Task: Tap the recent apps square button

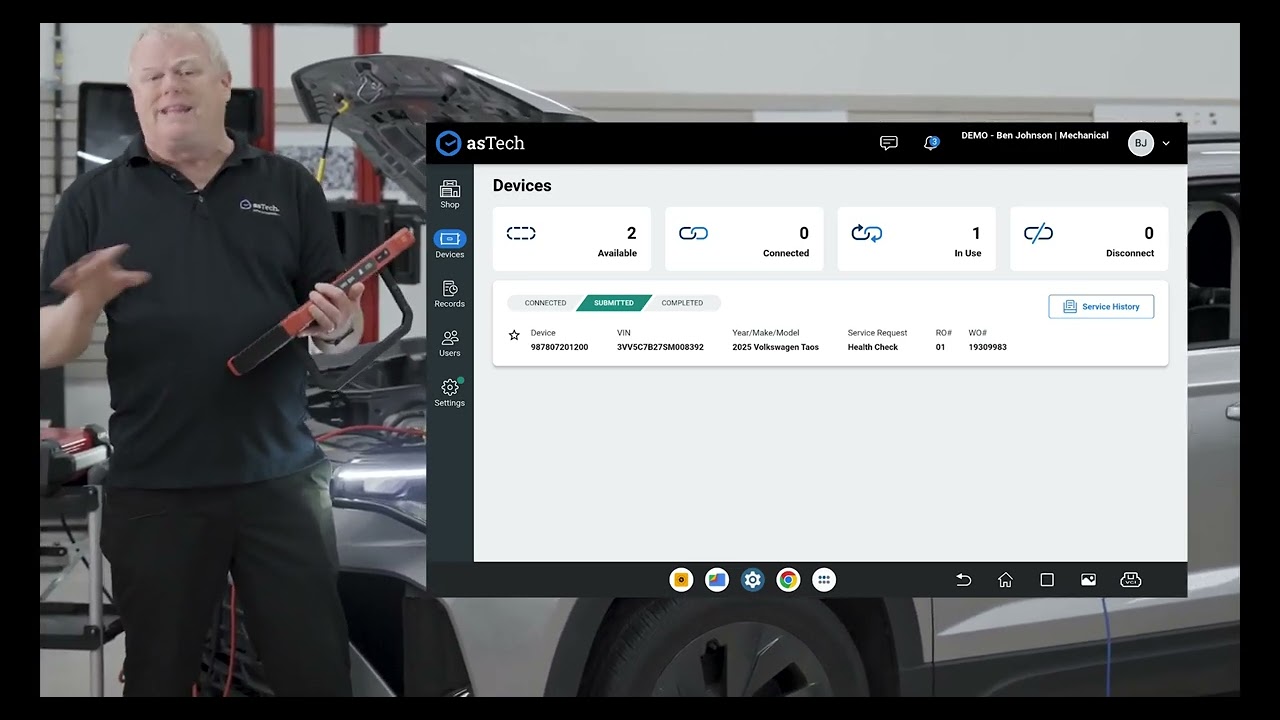Action: [1047, 580]
